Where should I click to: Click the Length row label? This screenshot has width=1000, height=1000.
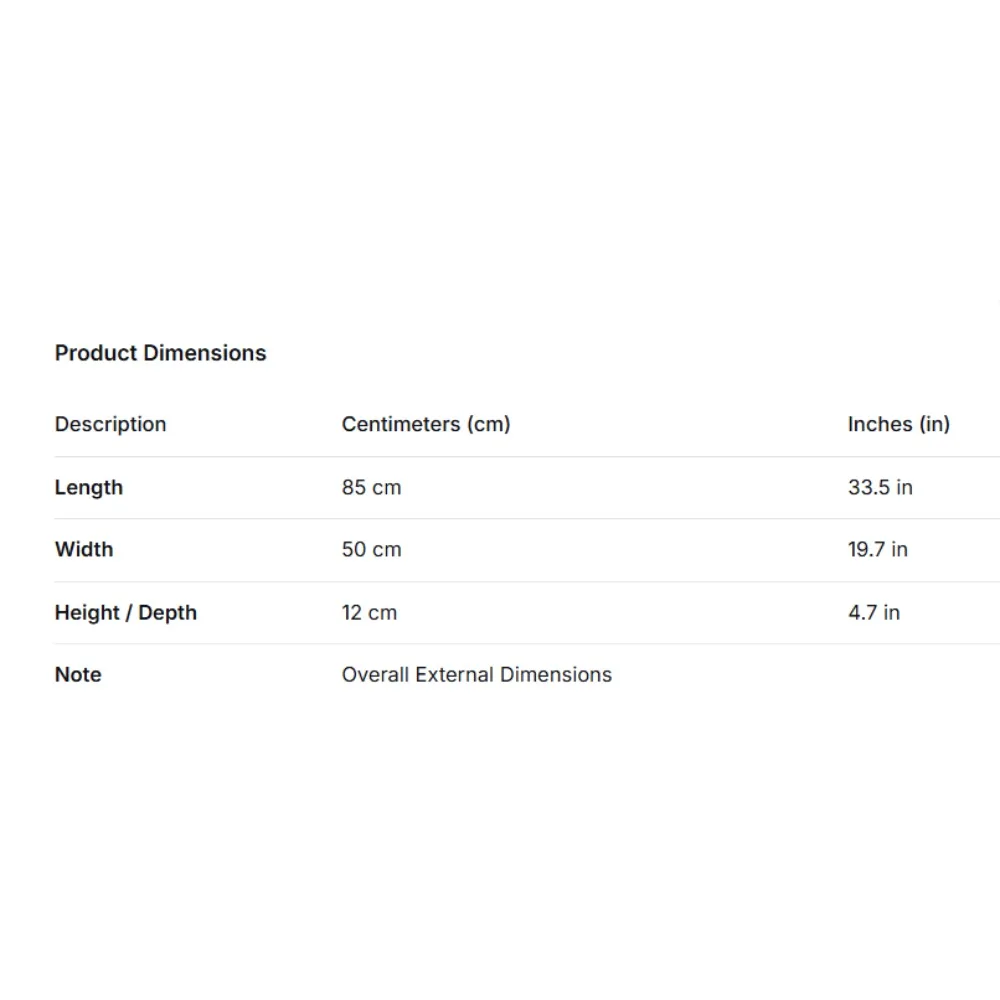[x=89, y=488]
